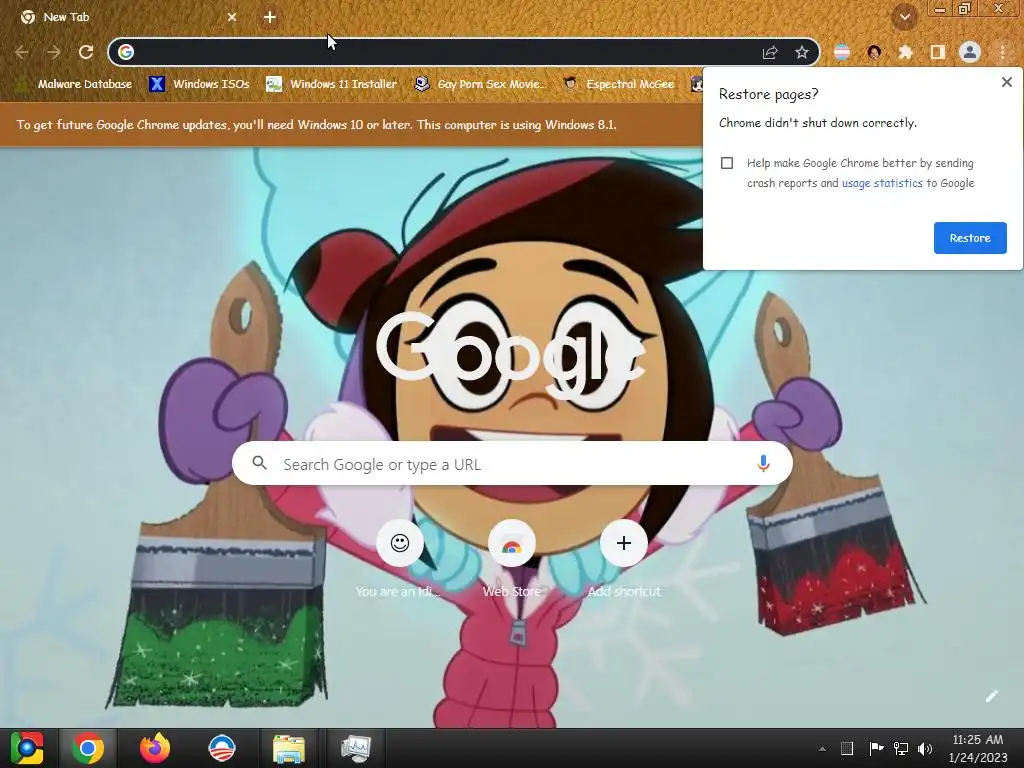
Task: Start voice search with microphone icon
Action: tap(763, 464)
